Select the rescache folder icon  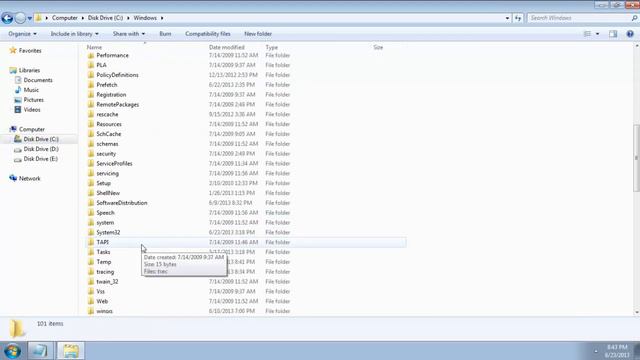click(91, 114)
